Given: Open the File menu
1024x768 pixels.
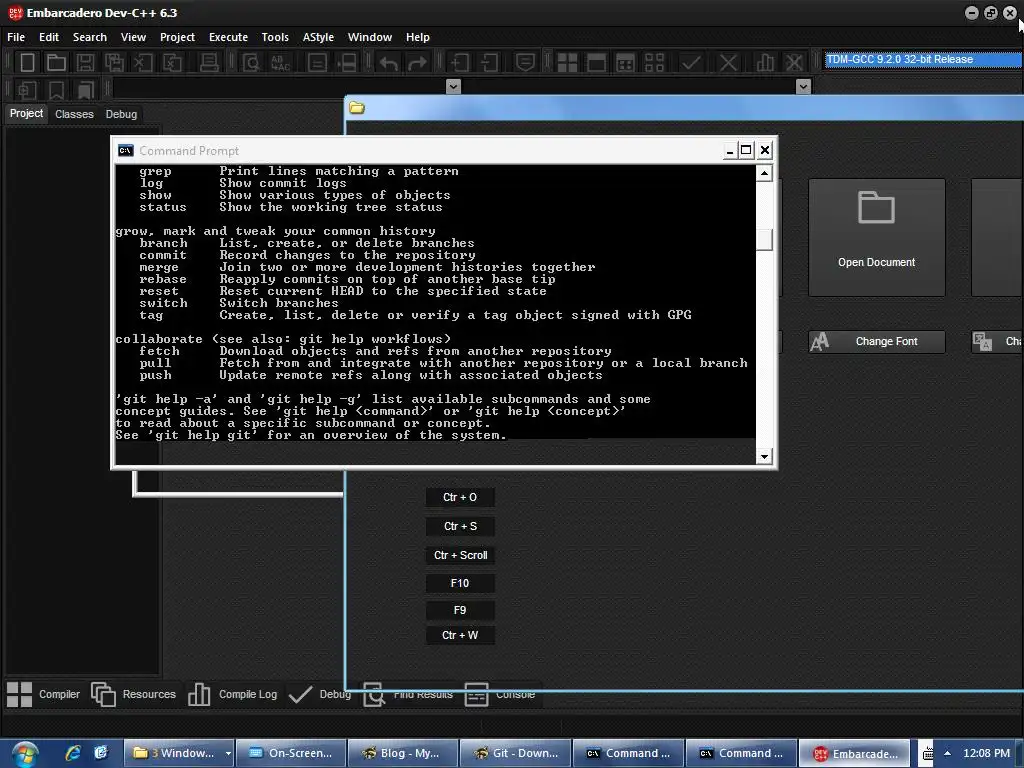Looking at the screenshot, I should (x=16, y=37).
